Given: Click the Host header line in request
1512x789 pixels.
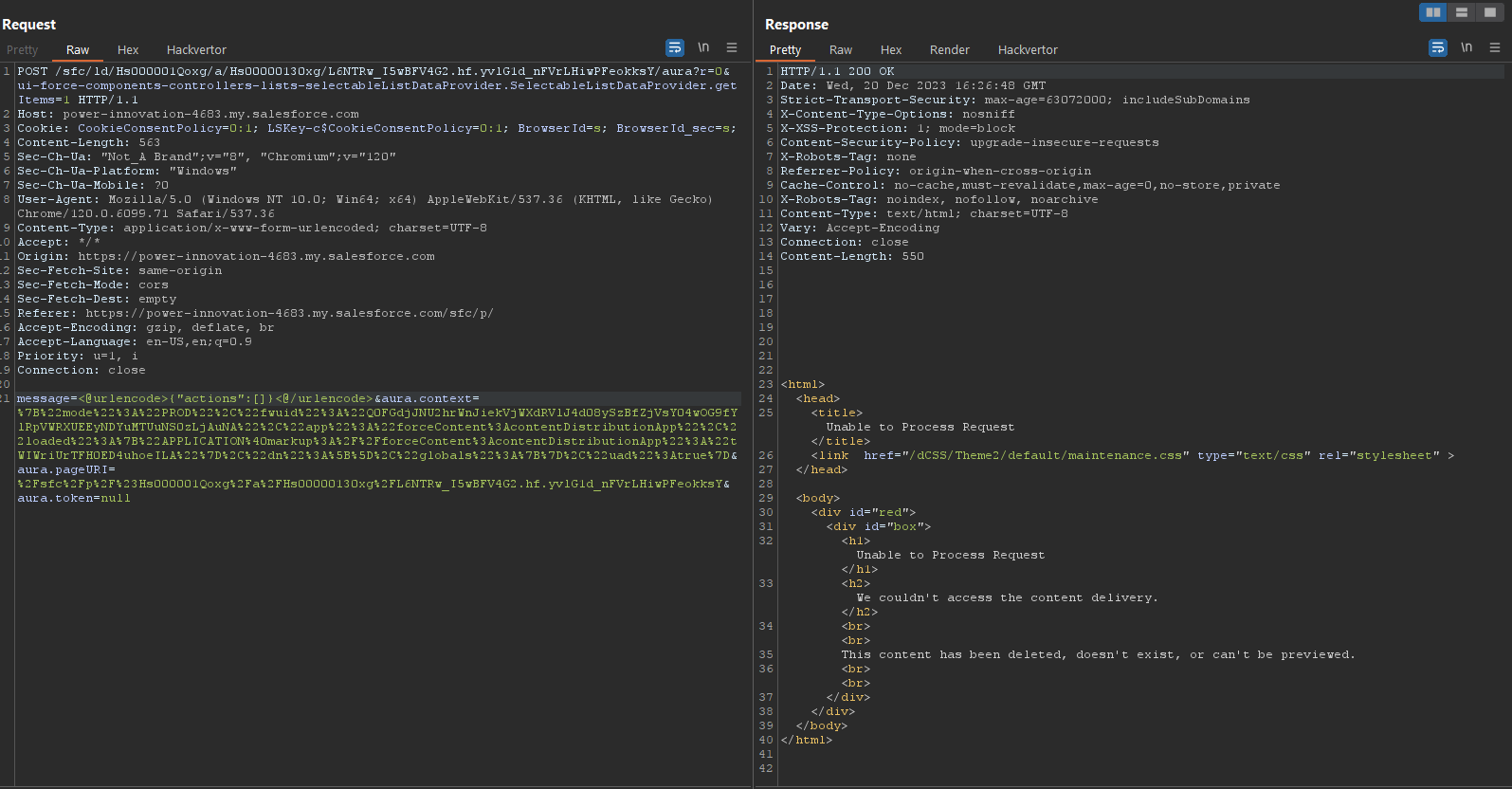Looking at the screenshot, I should tap(188, 114).
